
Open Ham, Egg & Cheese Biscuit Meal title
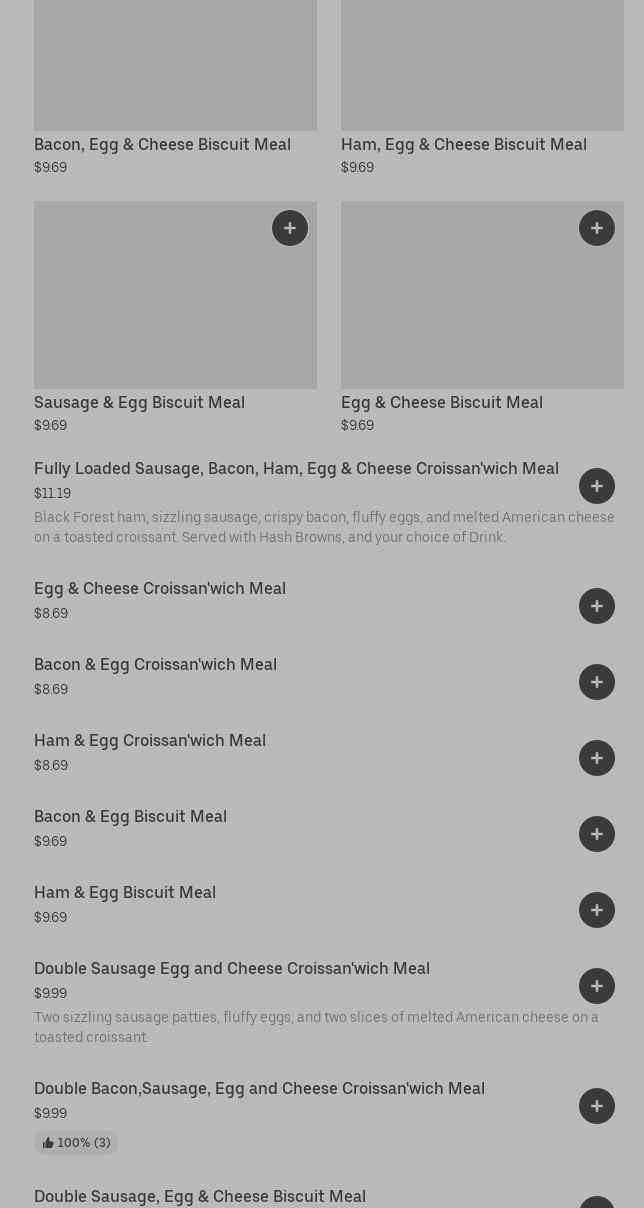tap(463, 144)
